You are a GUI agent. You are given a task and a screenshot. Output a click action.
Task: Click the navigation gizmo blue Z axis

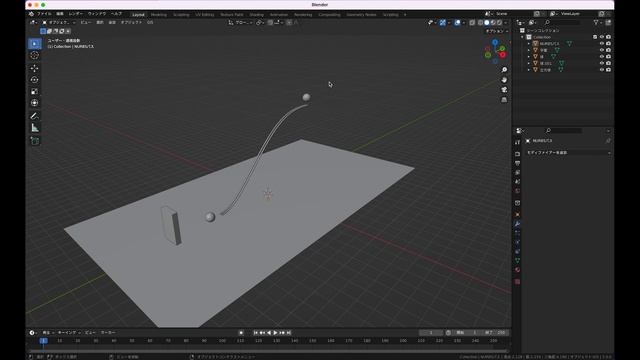(495, 42)
